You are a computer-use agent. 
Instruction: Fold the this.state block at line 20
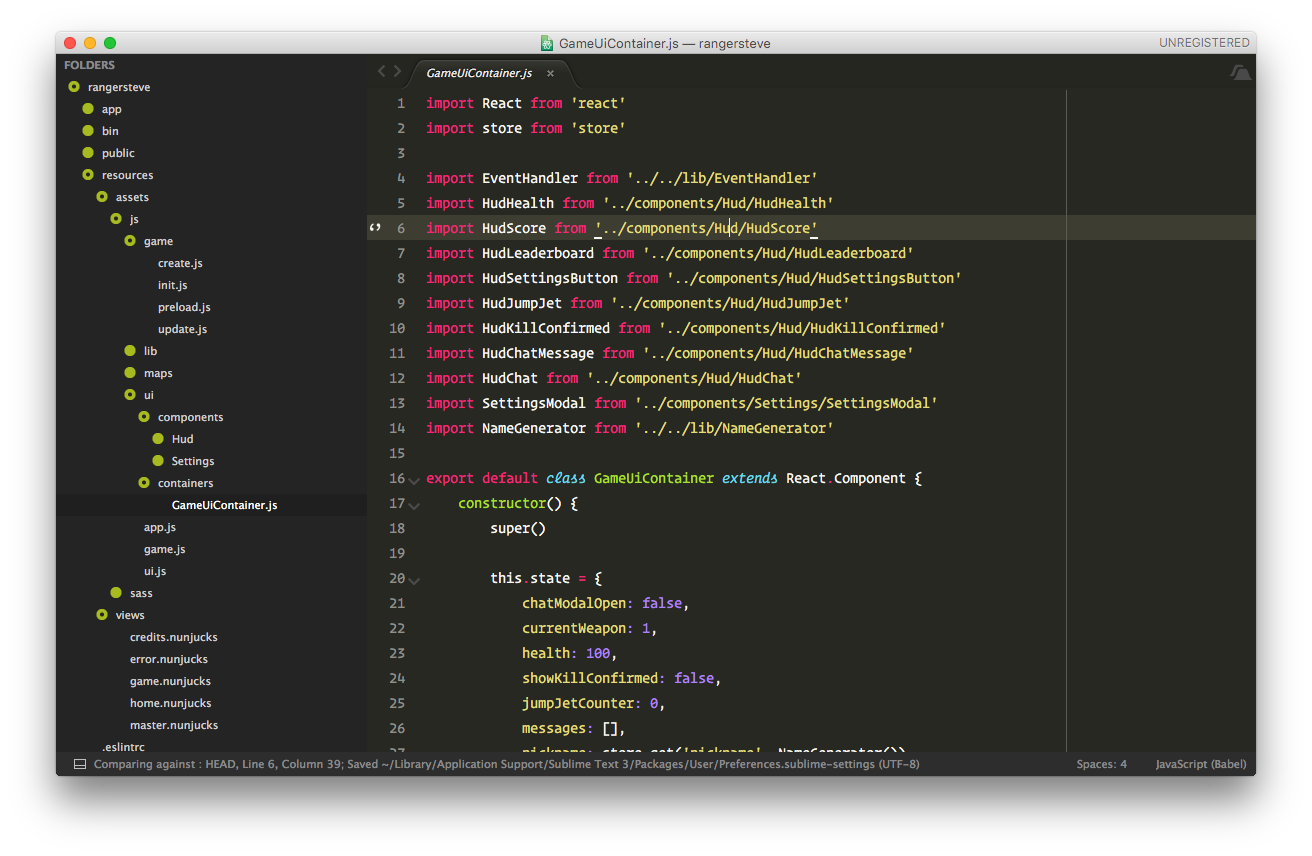point(414,580)
